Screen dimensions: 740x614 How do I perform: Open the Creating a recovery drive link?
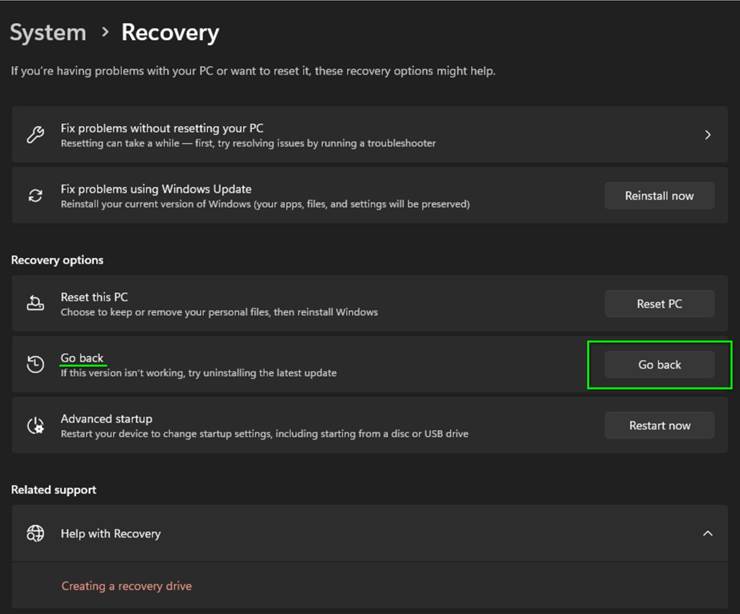[126, 586]
